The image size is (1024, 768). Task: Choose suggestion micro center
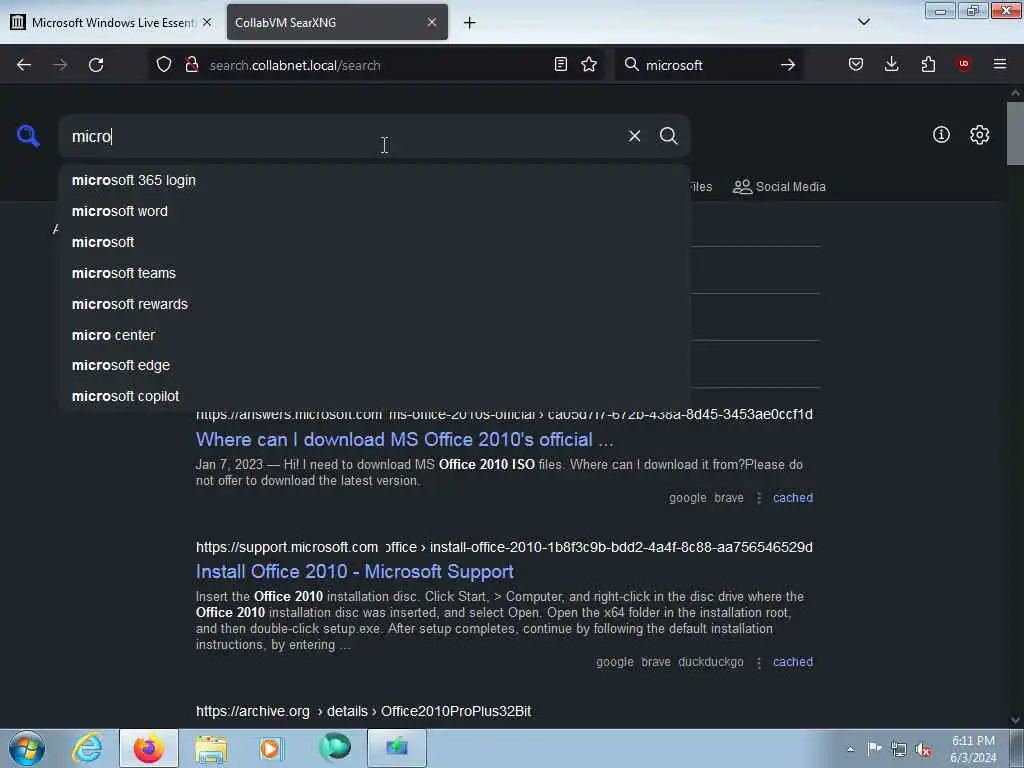(x=374, y=335)
